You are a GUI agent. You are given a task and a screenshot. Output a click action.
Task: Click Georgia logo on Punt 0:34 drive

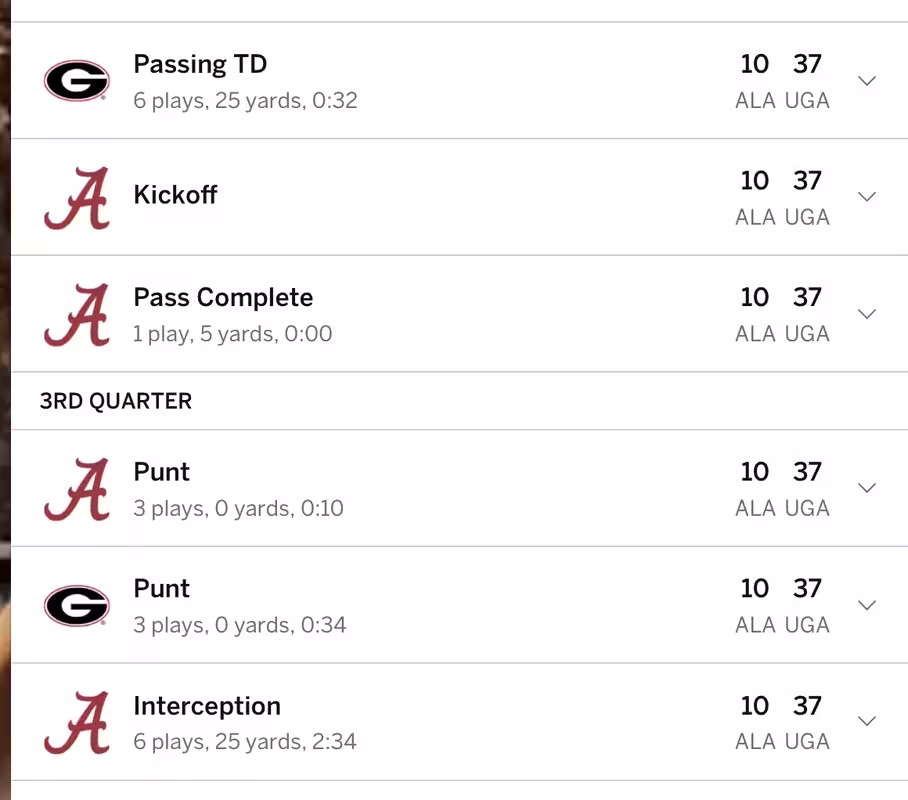point(77,606)
